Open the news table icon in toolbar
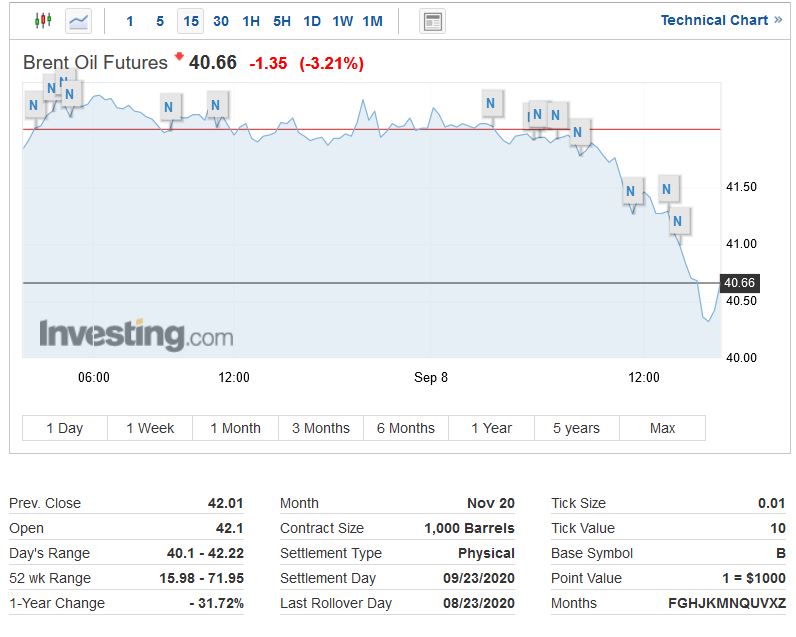The width and height of the screenshot is (796, 637). [x=433, y=21]
